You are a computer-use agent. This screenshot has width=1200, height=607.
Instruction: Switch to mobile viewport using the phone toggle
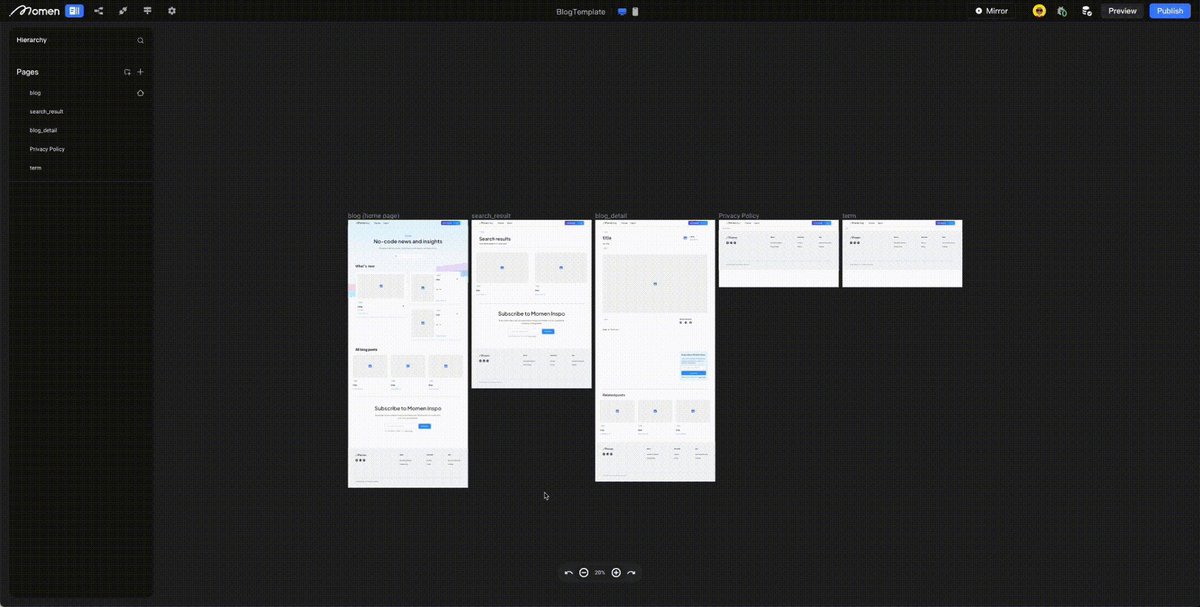point(634,13)
